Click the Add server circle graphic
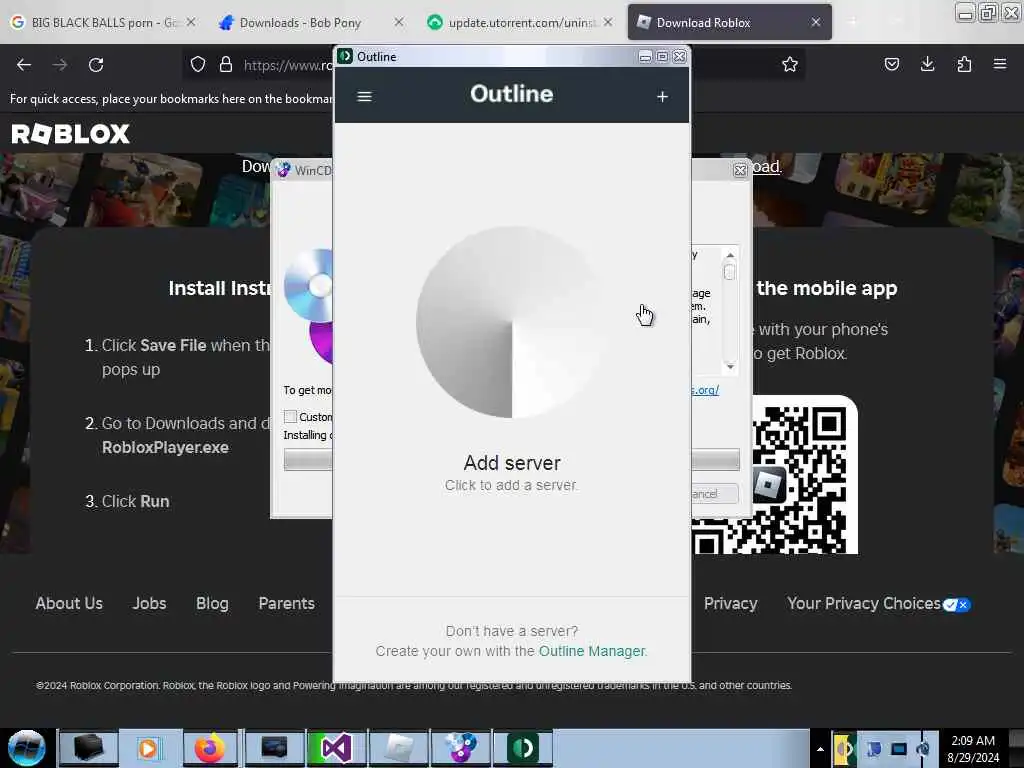 tap(511, 322)
